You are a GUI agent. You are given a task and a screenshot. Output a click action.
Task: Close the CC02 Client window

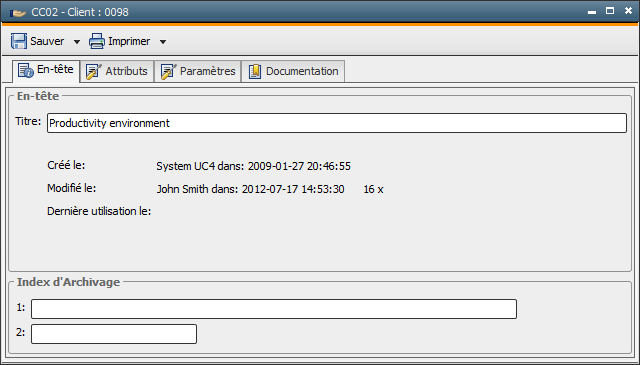click(628, 11)
